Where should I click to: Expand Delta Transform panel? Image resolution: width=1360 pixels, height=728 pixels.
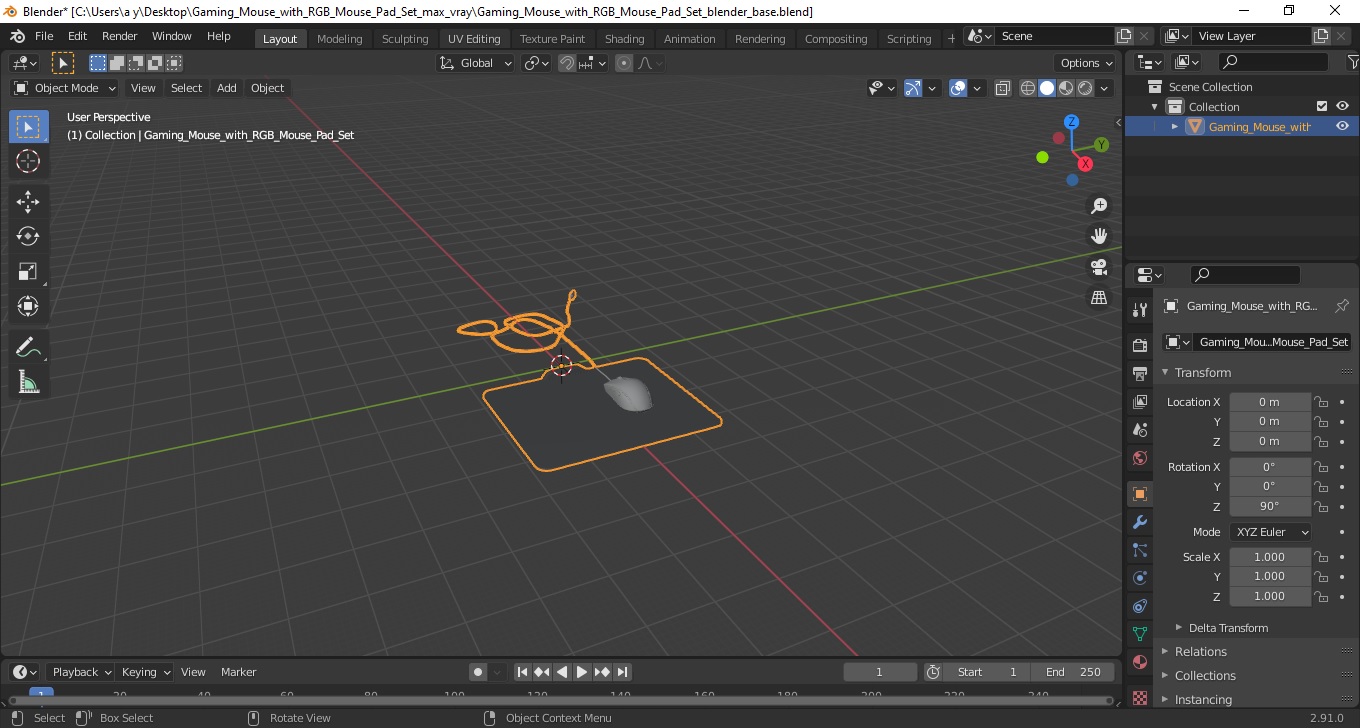point(1228,628)
